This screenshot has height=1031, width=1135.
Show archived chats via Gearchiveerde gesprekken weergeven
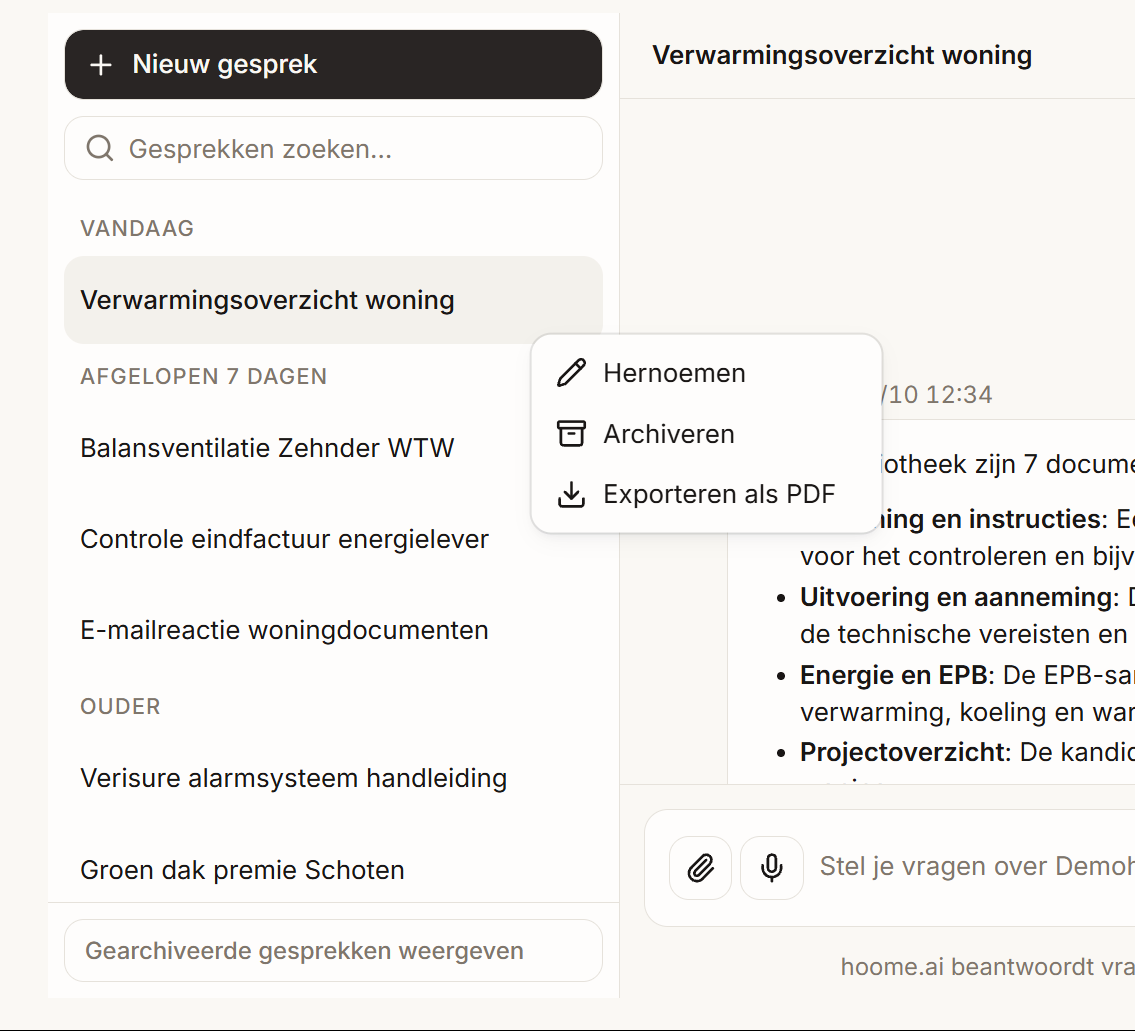(333, 951)
